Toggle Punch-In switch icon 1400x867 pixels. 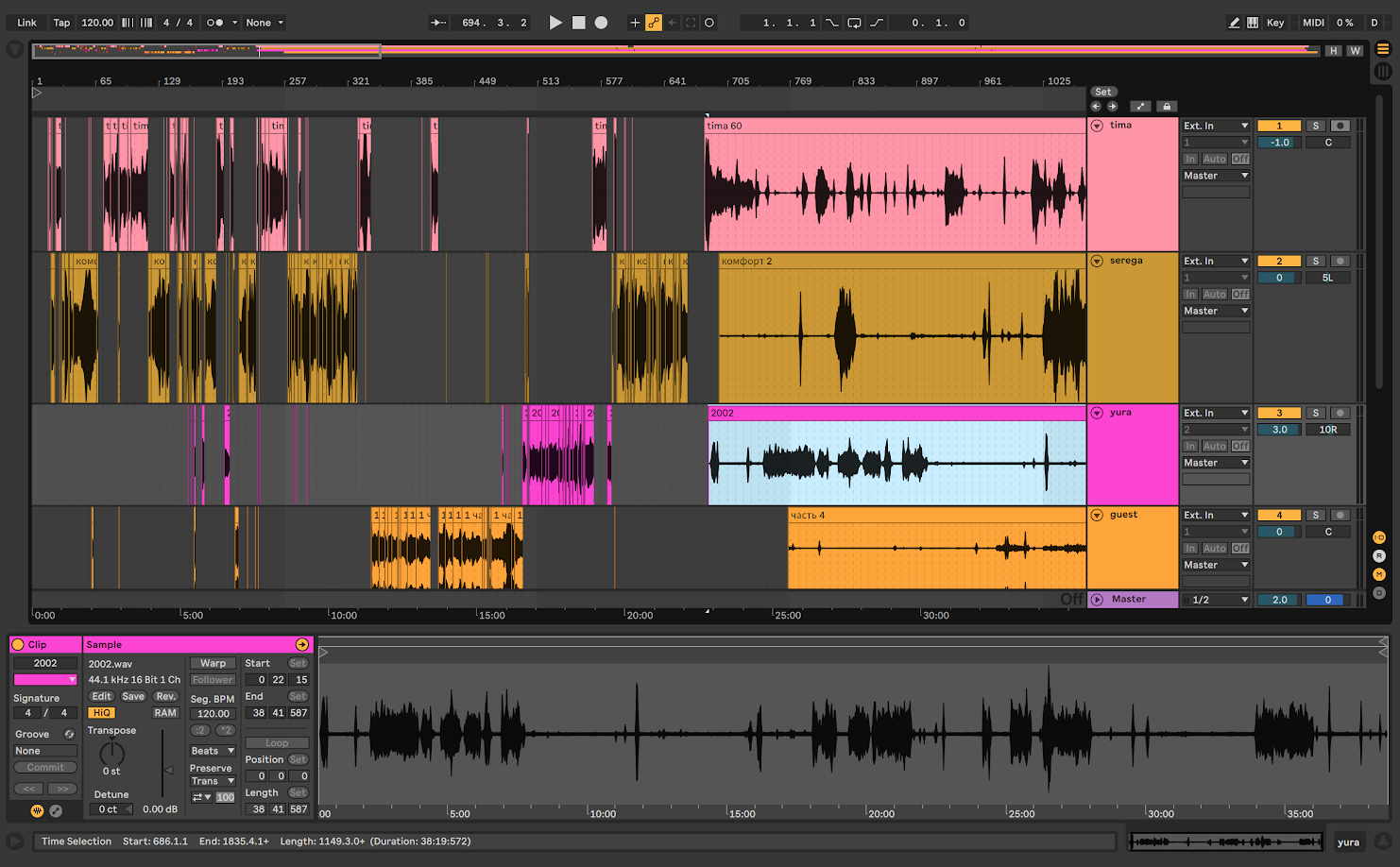click(x=832, y=23)
